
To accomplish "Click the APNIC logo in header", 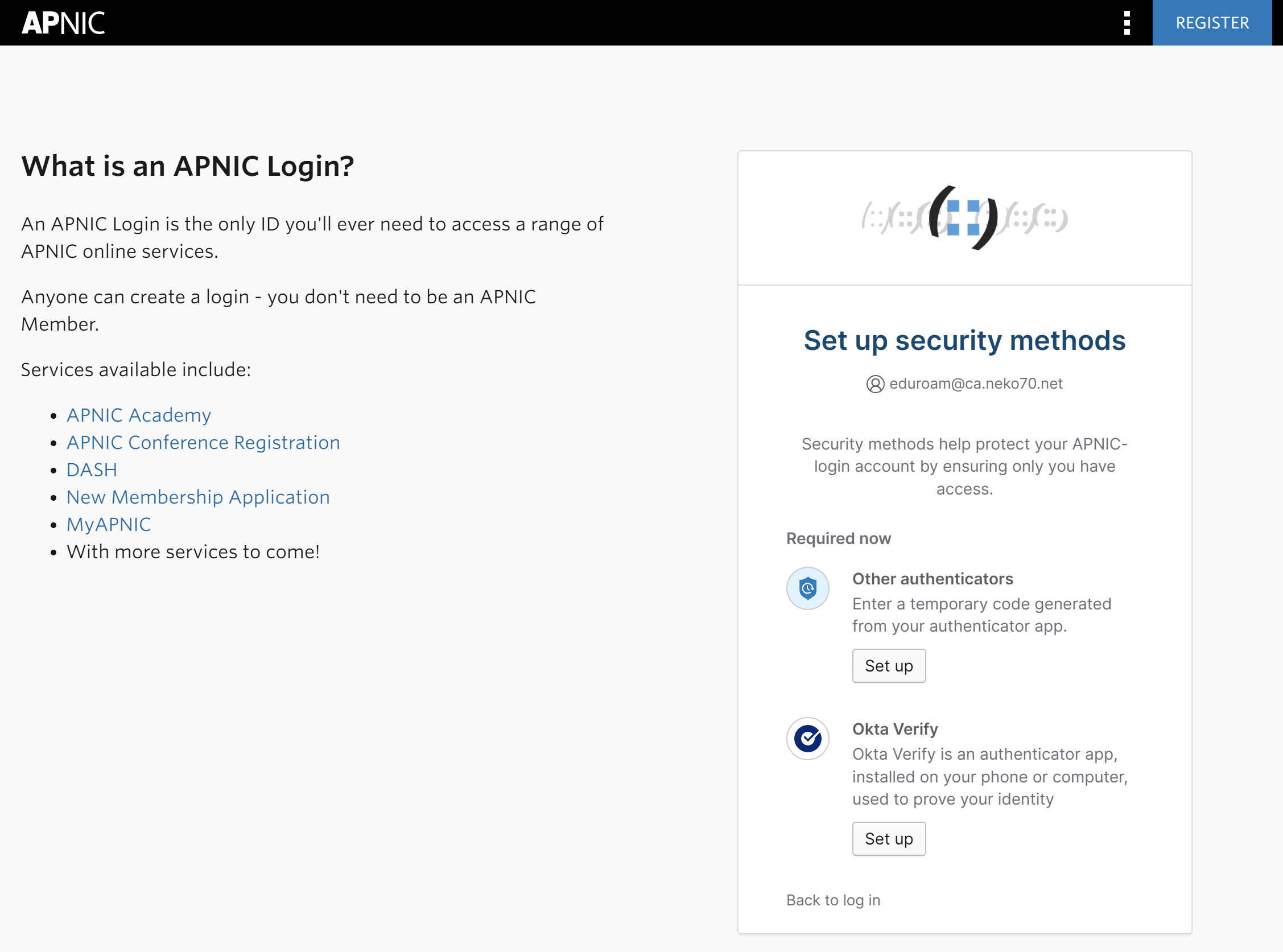I will point(63,23).
